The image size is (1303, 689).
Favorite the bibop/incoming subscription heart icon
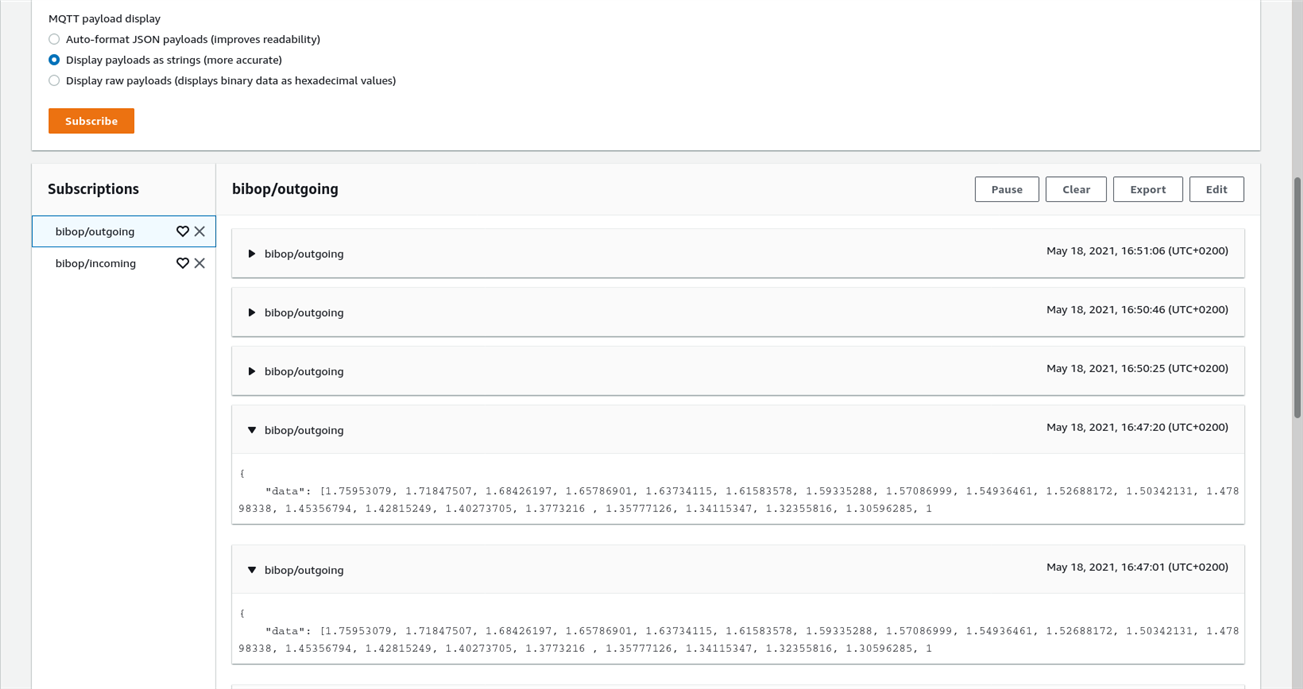182,263
